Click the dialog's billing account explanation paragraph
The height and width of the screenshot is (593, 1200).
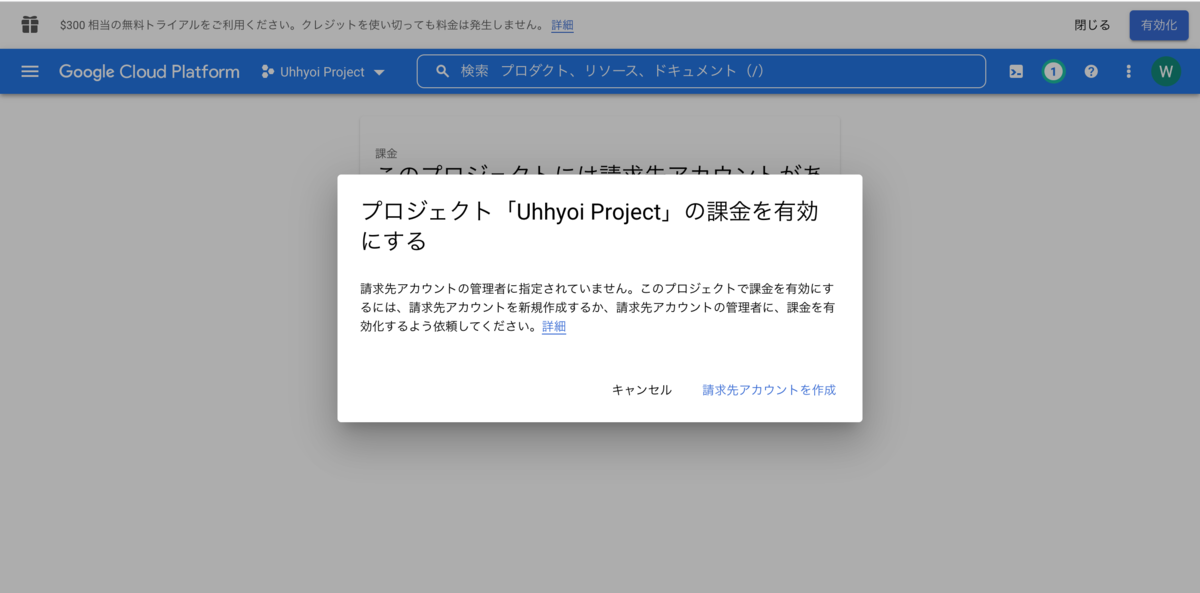point(598,308)
